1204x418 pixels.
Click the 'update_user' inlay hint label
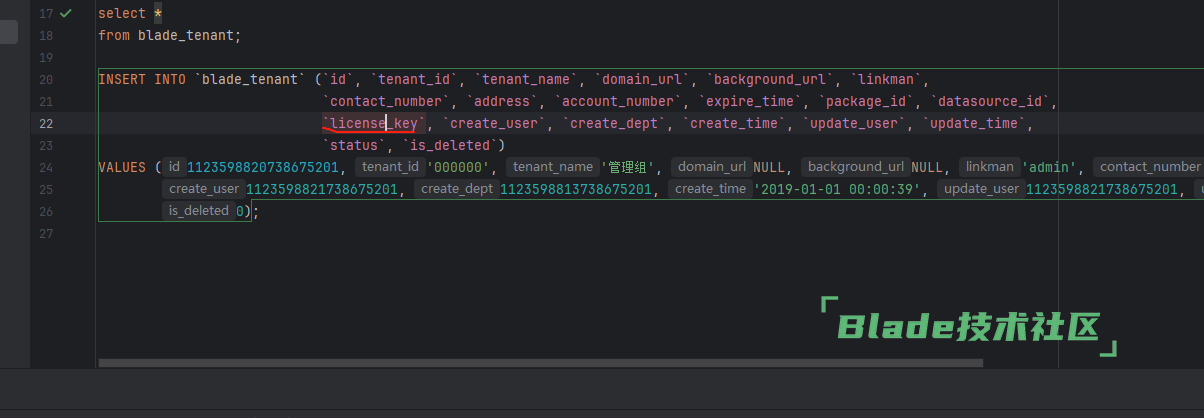tap(981, 189)
